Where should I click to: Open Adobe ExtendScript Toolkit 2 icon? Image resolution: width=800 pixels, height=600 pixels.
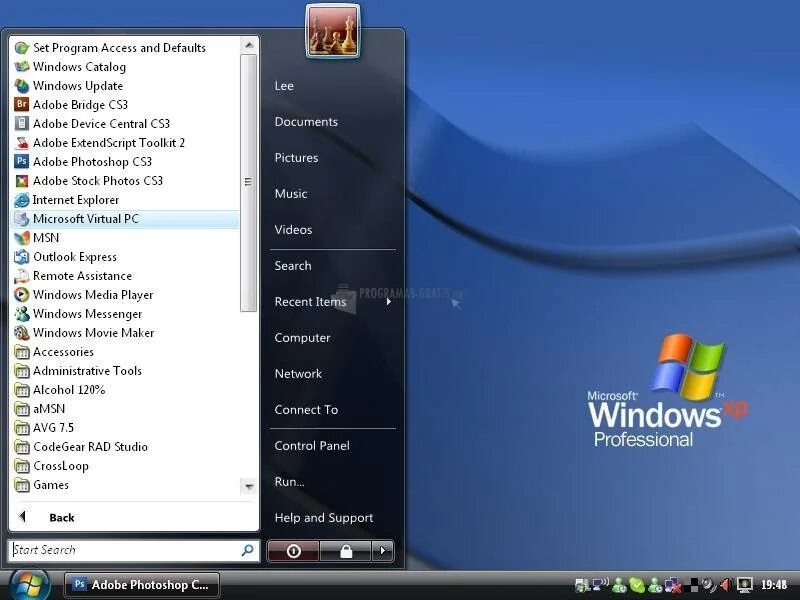(21, 143)
